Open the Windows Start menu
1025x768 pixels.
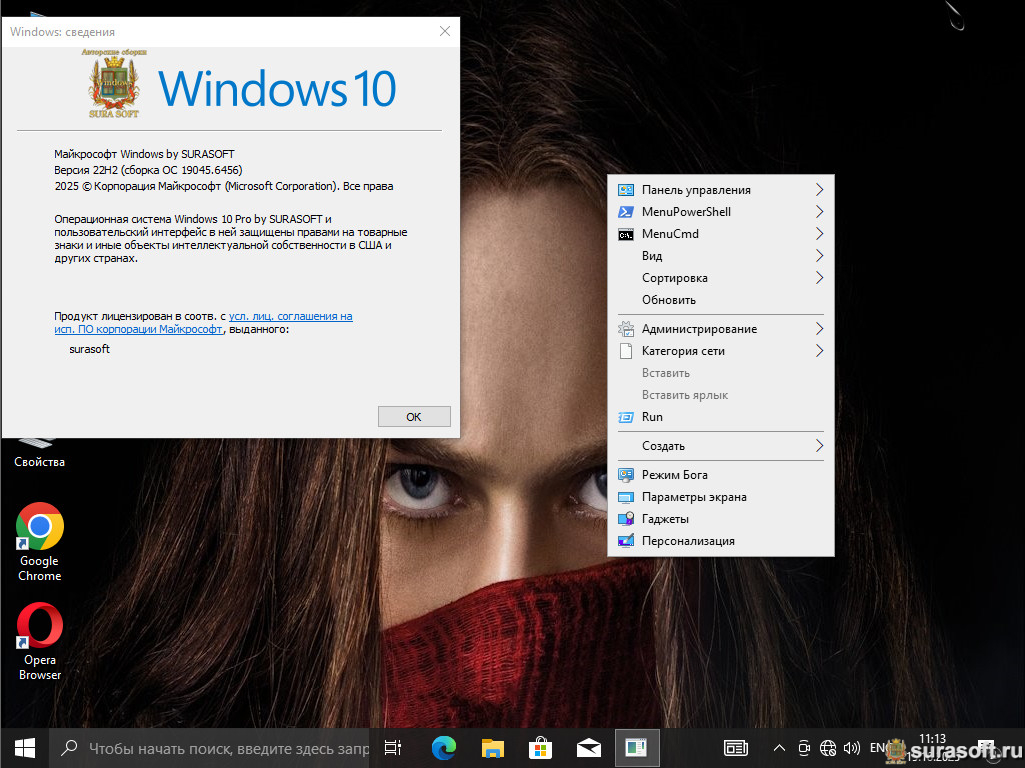point(24,747)
